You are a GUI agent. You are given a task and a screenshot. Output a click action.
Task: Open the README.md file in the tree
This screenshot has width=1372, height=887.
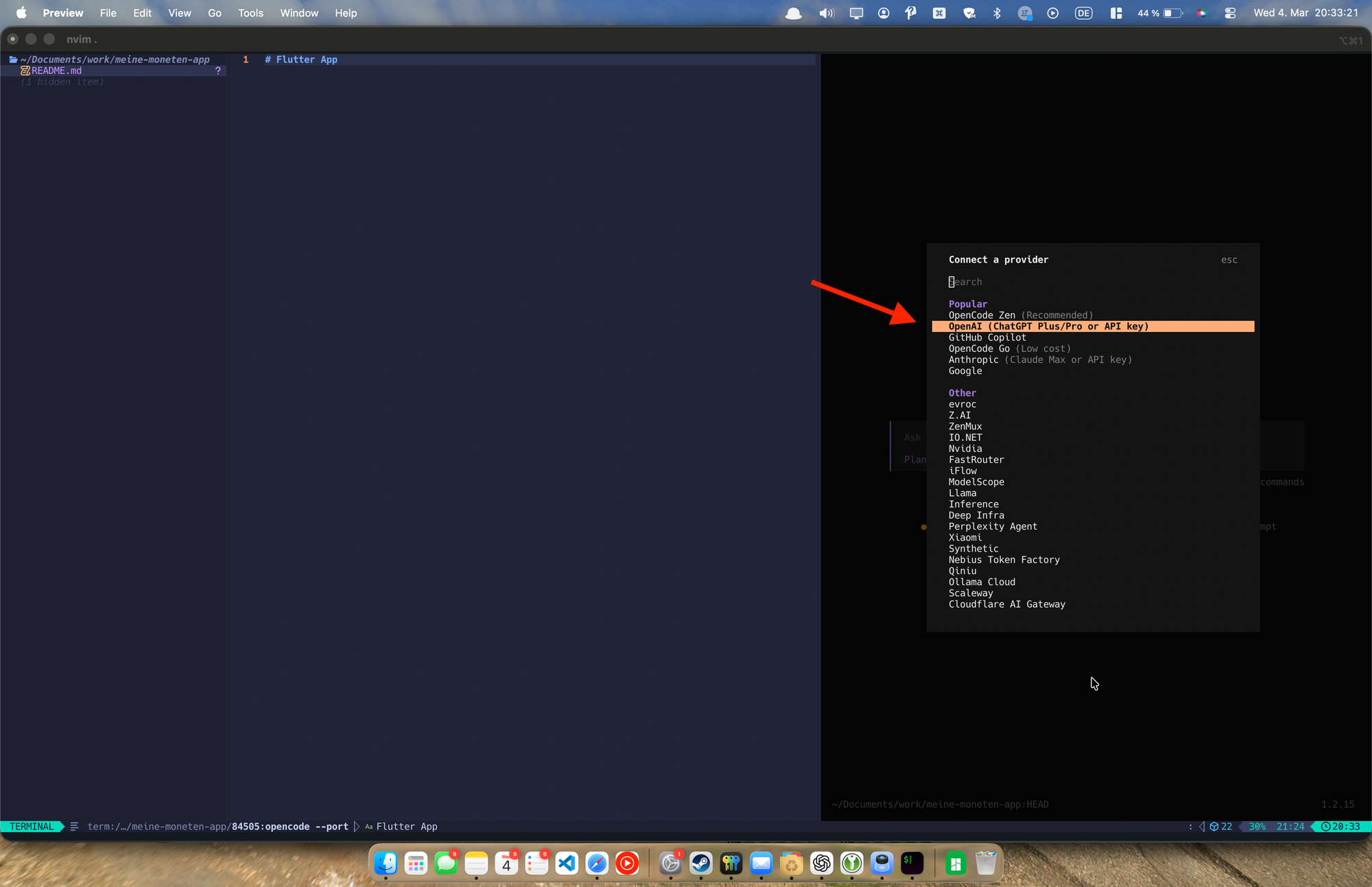point(56,71)
